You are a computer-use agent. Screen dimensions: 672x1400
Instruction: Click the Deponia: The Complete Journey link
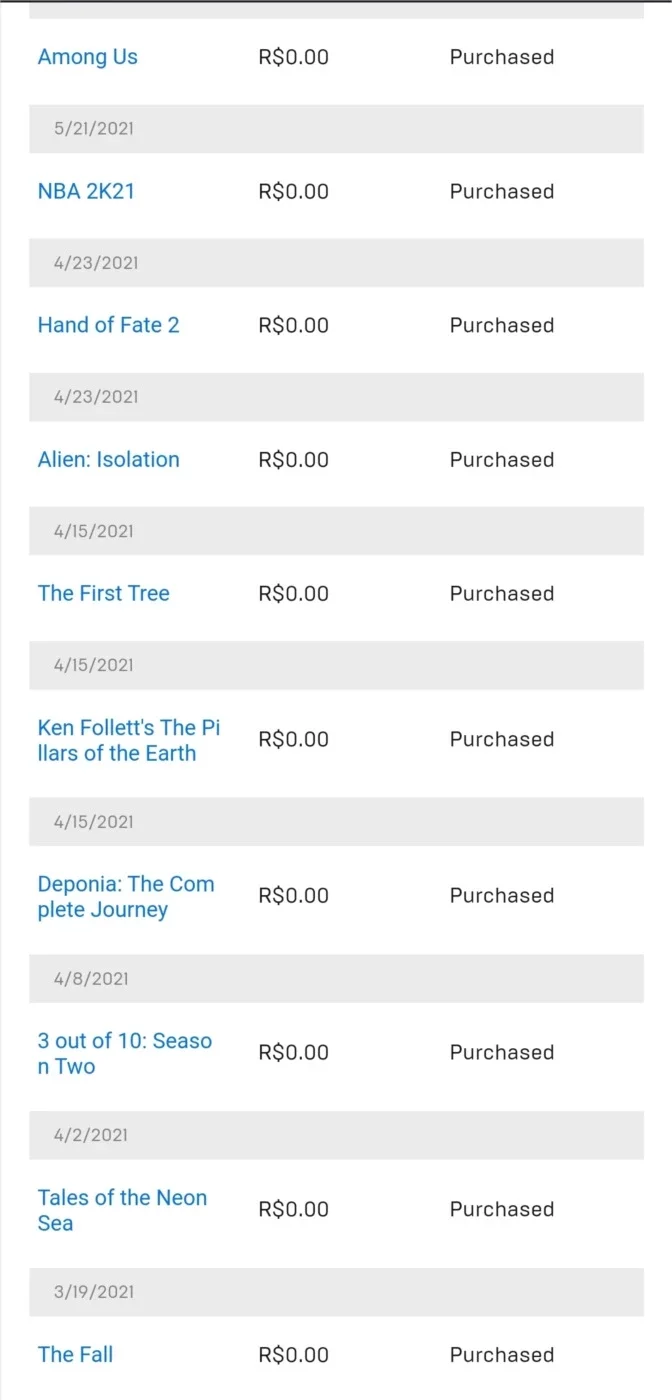click(126, 897)
